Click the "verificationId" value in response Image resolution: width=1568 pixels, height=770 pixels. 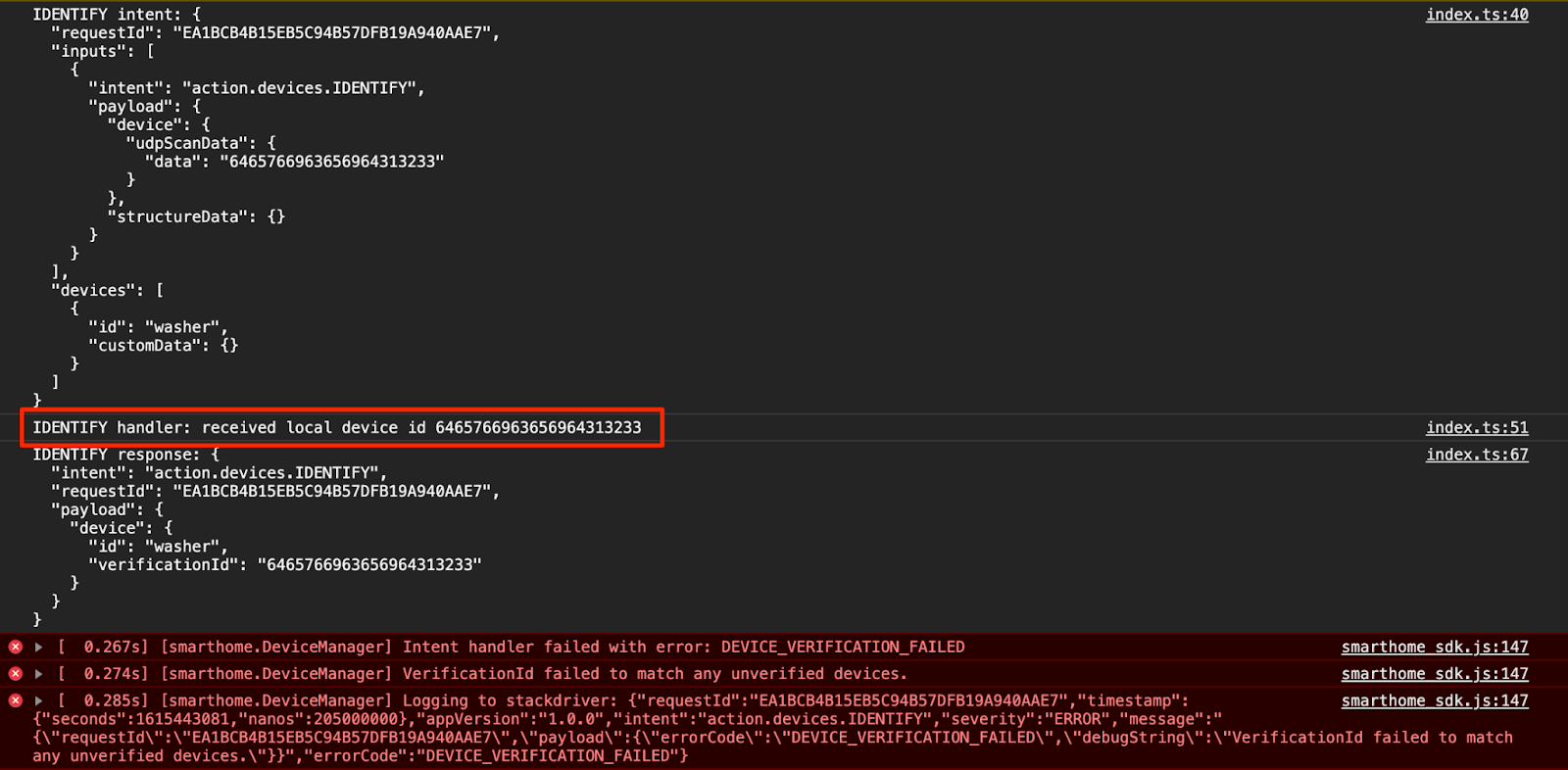click(368, 565)
